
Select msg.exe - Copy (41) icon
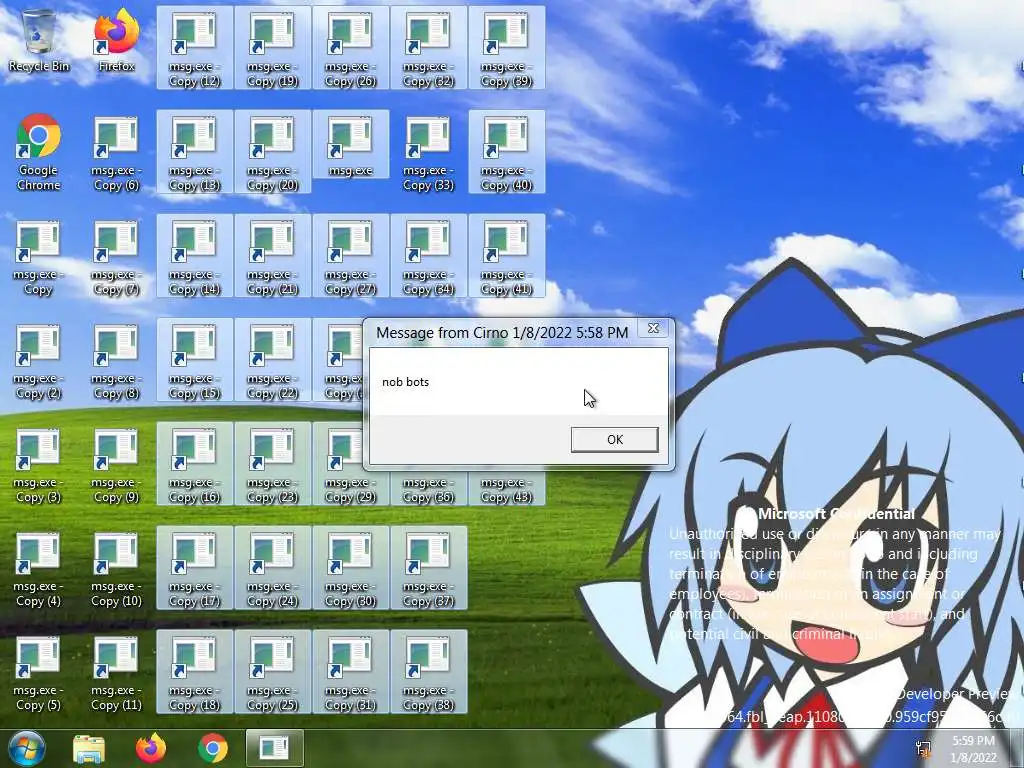507,256
